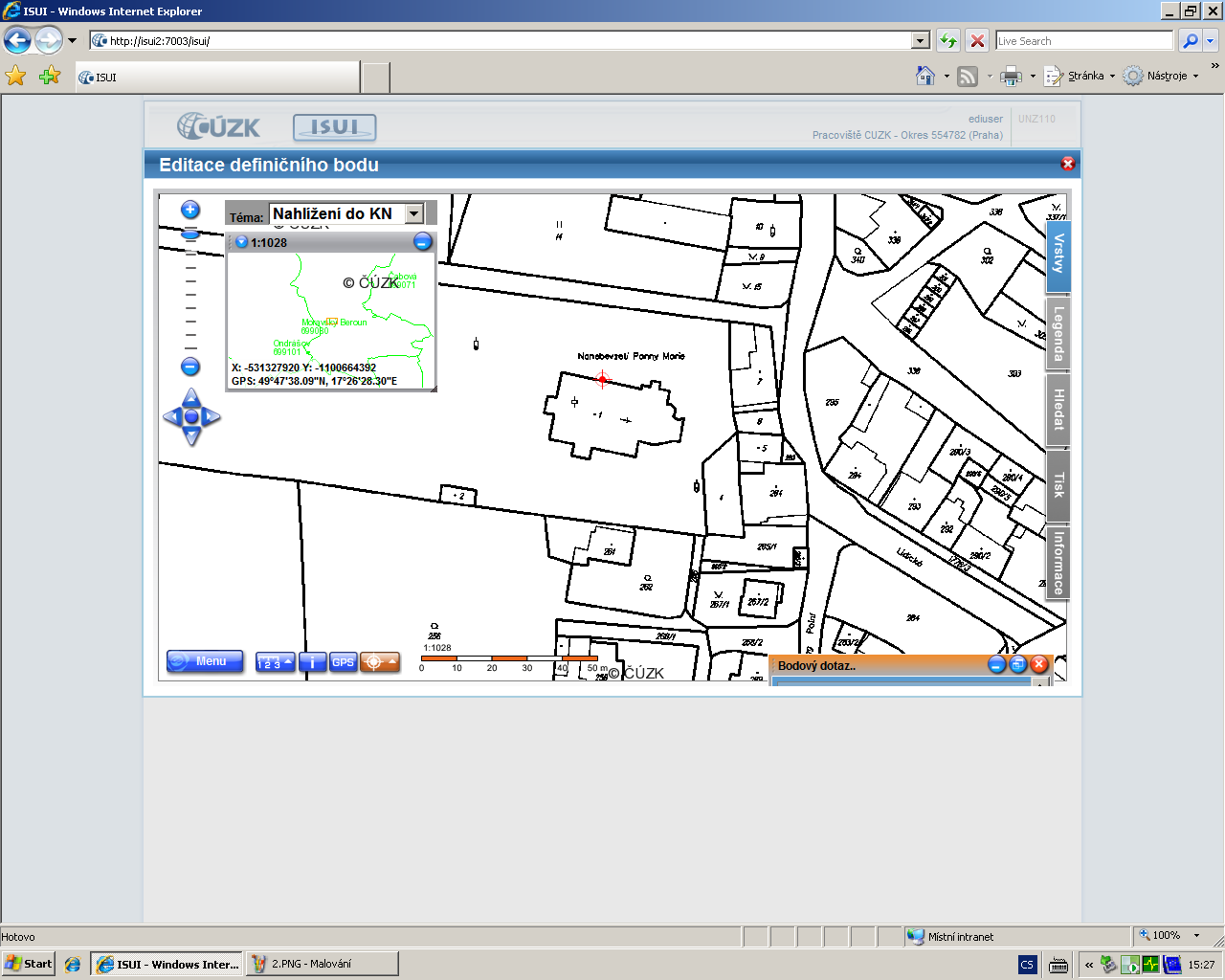Open print options dropdown arrow
Screen dimensions: 1225x980
[x=1033, y=77]
